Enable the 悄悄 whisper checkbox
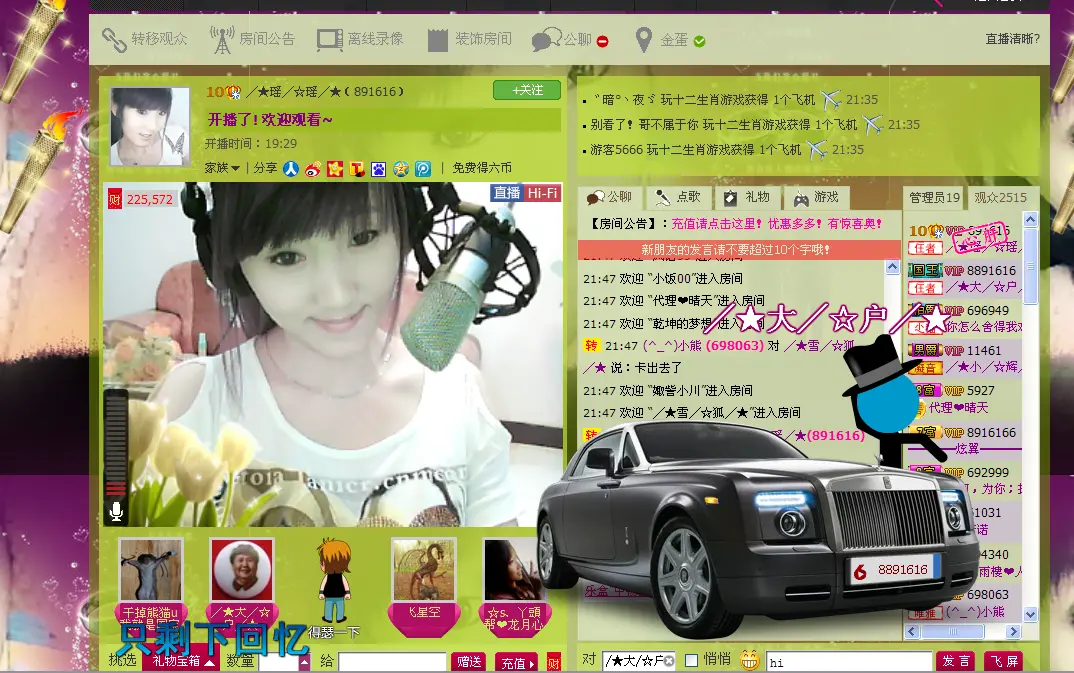The width and height of the screenshot is (1074, 673). pos(692,660)
